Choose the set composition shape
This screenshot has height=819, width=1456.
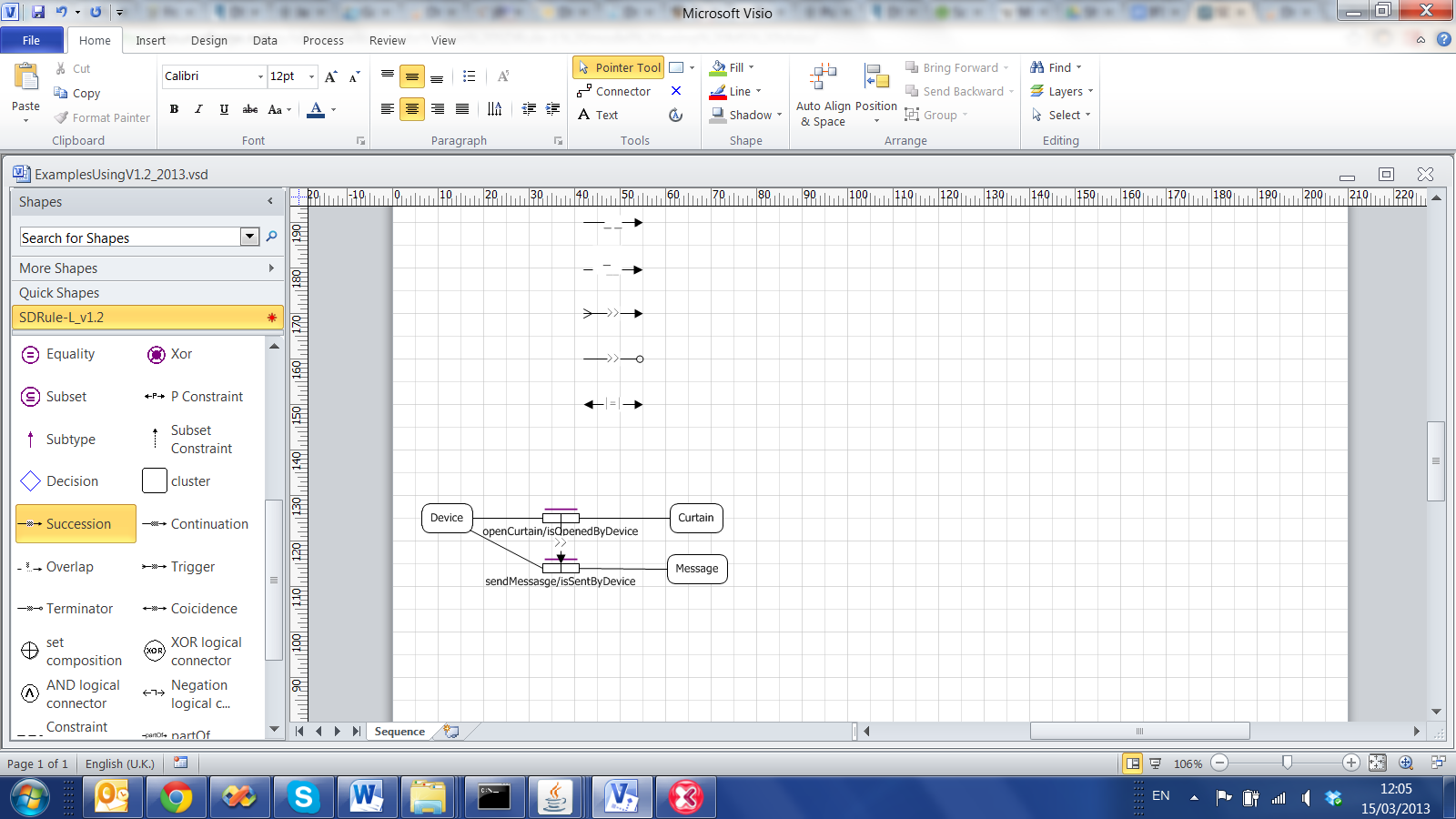coord(71,652)
